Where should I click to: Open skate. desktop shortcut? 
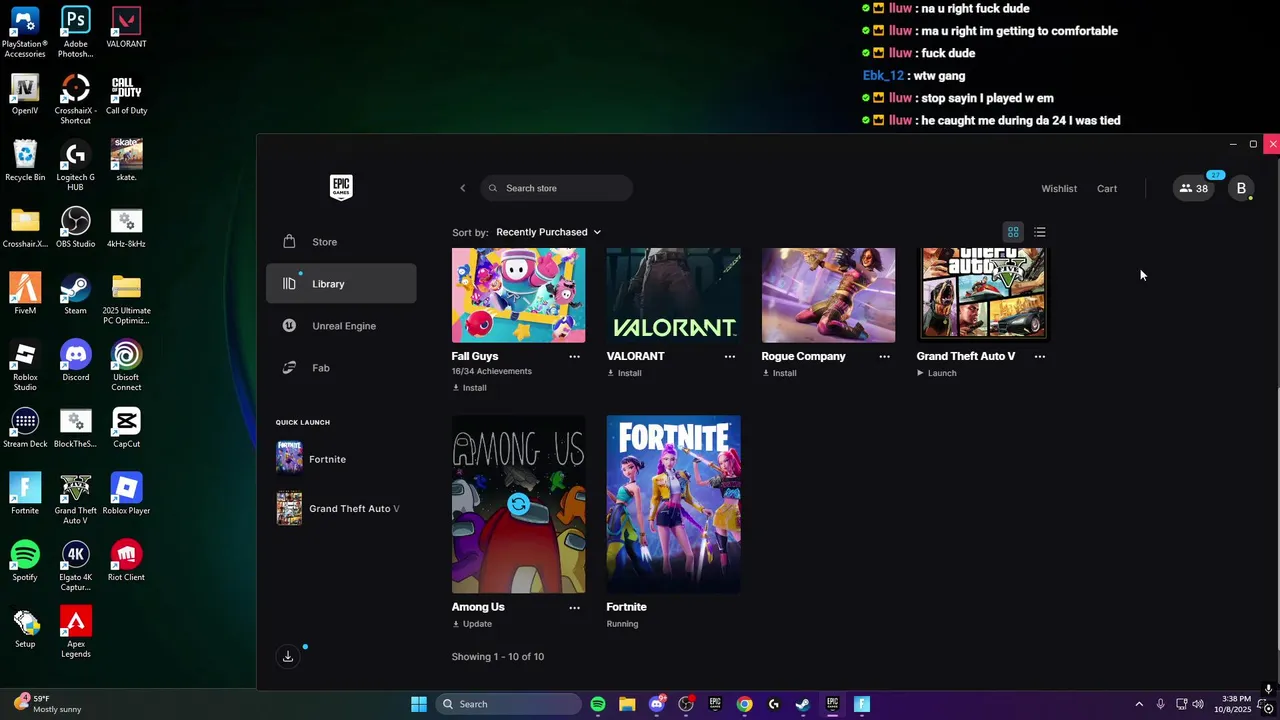click(126, 162)
